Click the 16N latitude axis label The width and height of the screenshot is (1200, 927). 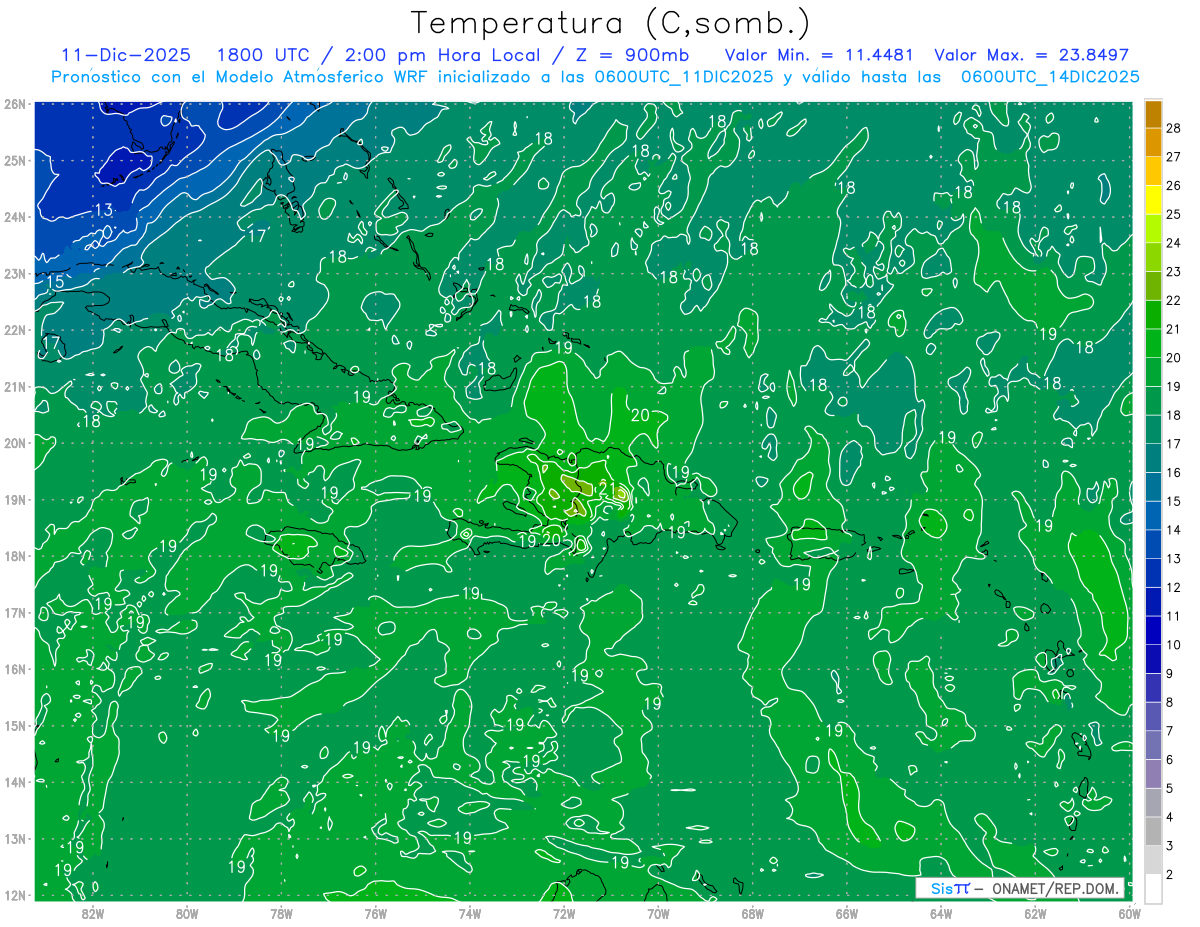(14, 669)
